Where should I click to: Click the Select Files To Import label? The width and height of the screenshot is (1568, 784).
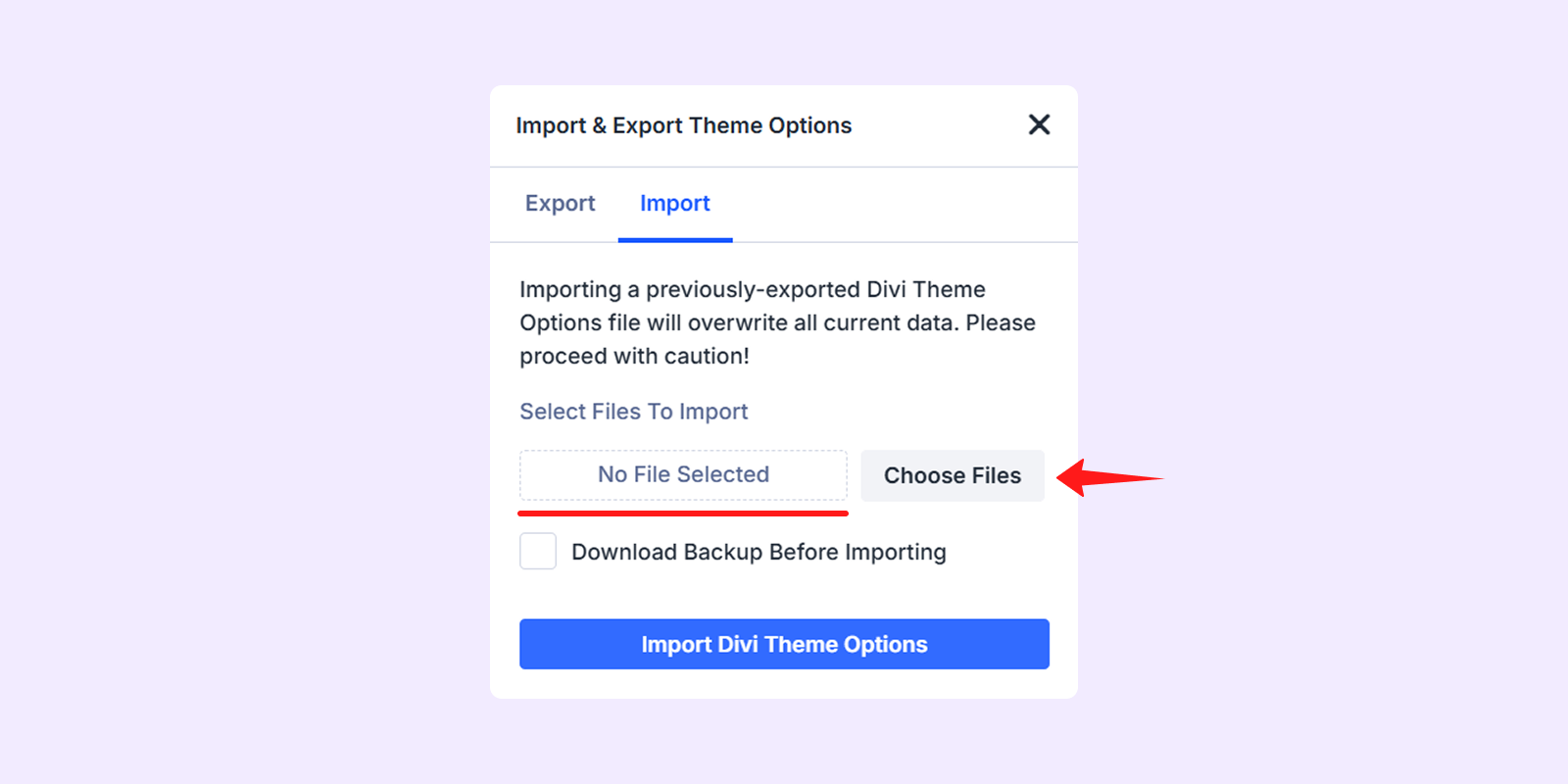click(x=633, y=412)
